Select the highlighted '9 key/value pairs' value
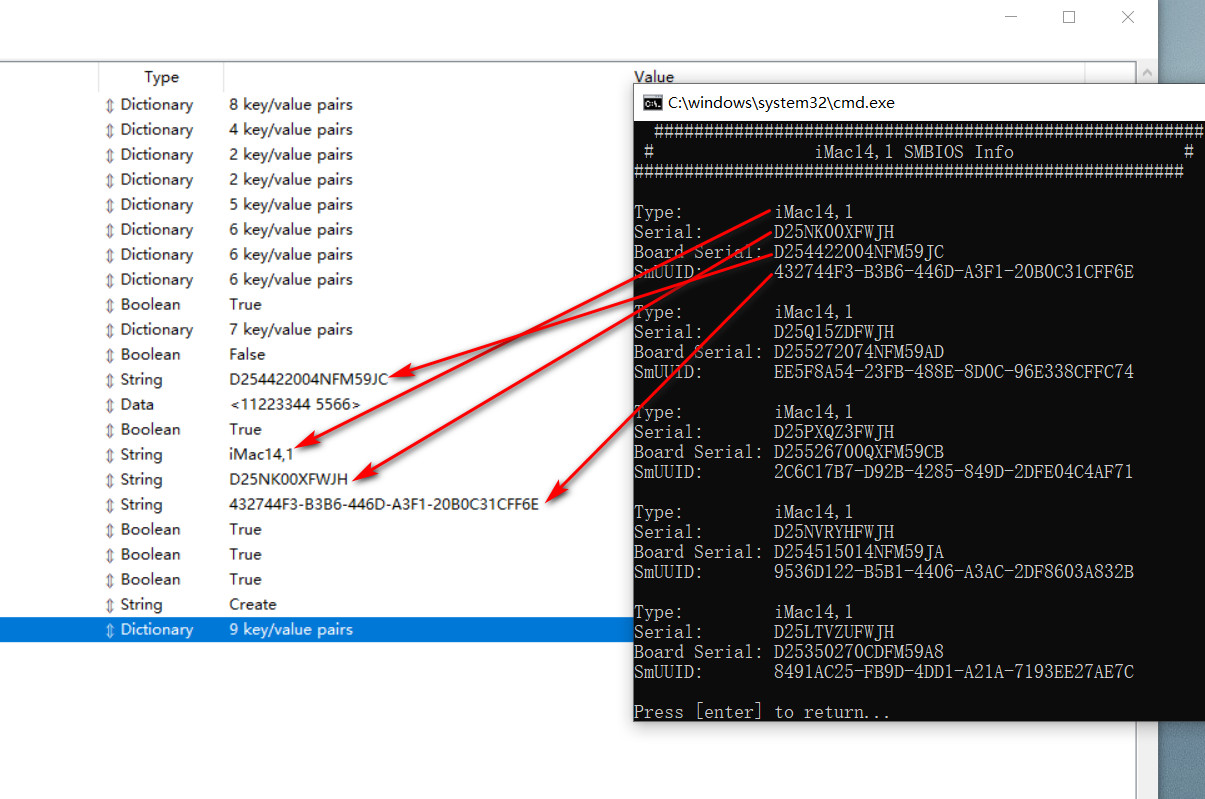 291,630
